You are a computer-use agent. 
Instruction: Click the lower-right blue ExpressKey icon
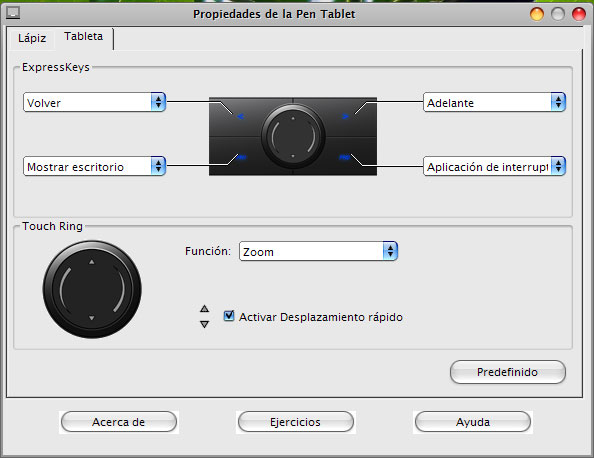point(344,157)
